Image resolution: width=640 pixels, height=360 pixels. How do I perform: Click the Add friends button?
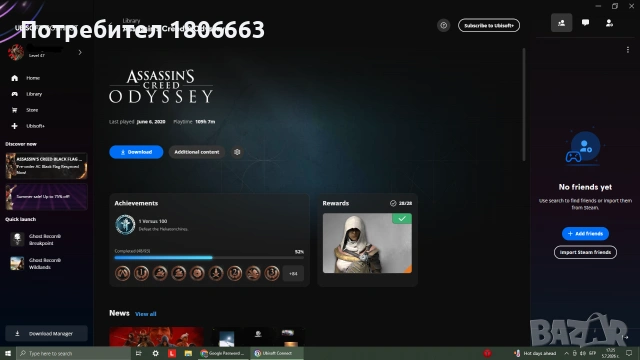point(585,233)
